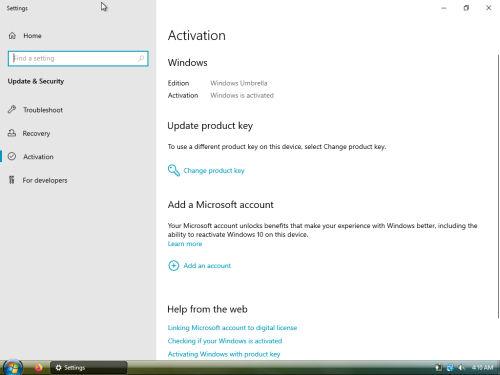
Task: Open Firefox from the taskbar
Action: 38,368
